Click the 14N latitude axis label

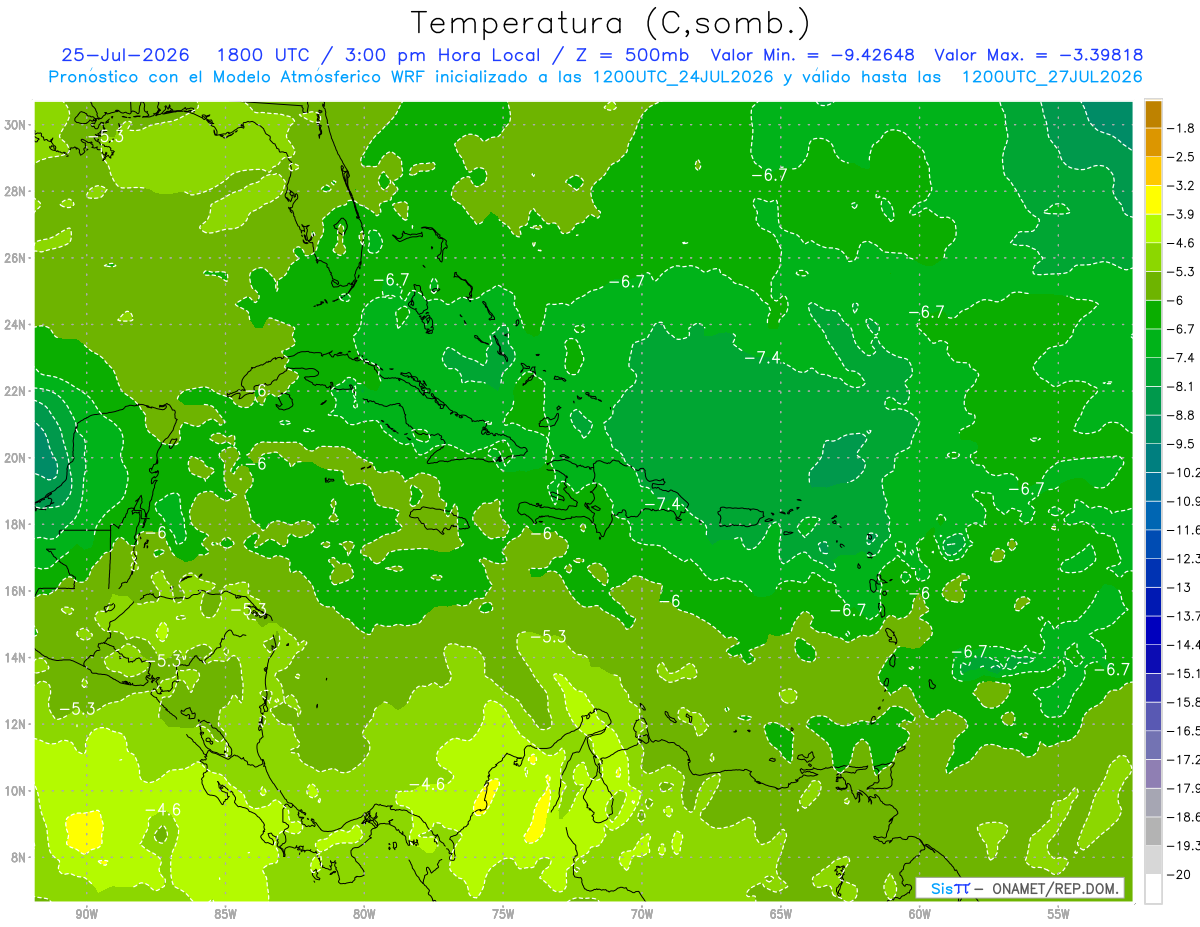[x=17, y=657]
